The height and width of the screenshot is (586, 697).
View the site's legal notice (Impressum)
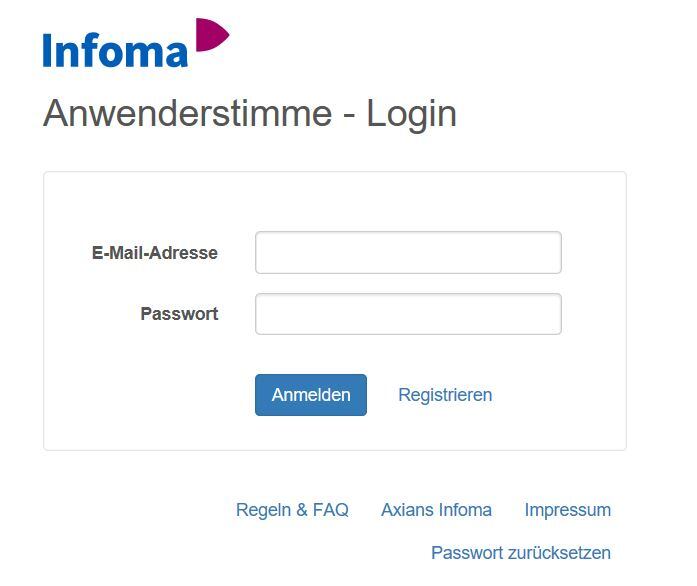tap(567, 510)
